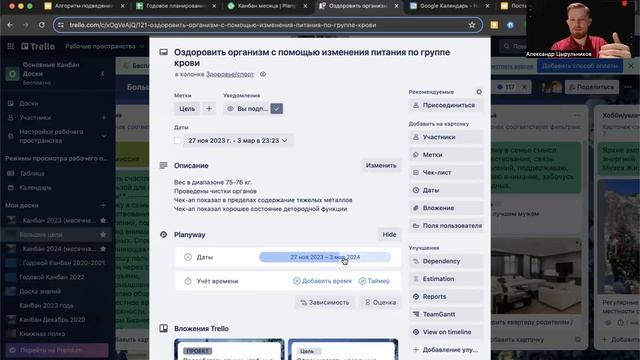Click 'Добавление улу...' add power-ups
The image size is (640, 360).
(446, 350)
